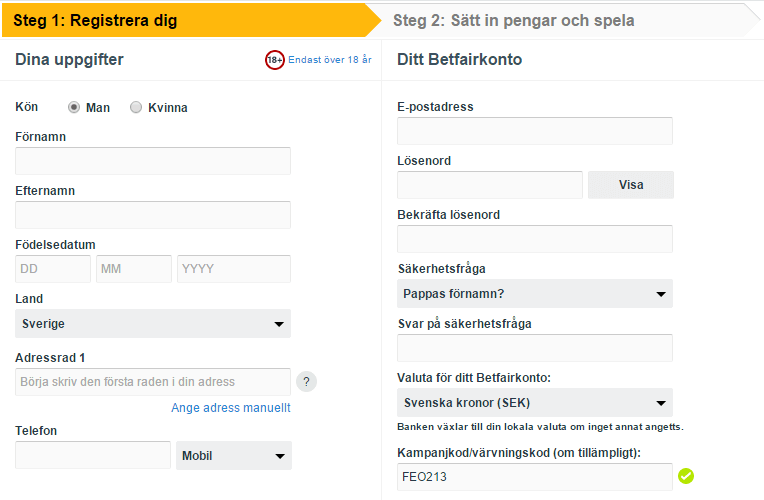Click the Ange adress manuellt link
Image resolution: width=764 pixels, height=500 pixels.
[230, 407]
